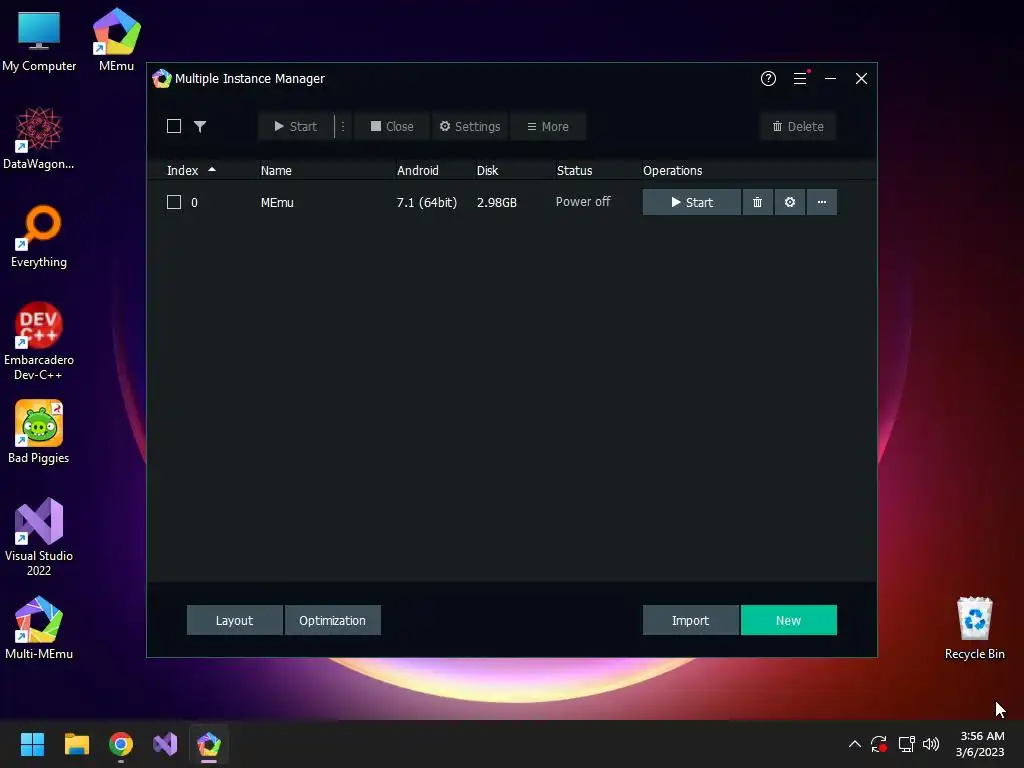Viewport: 1024px width, 768px height.
Task: Open Visual Studio 2022 desktop shortcut
Action: pos(39,537)
